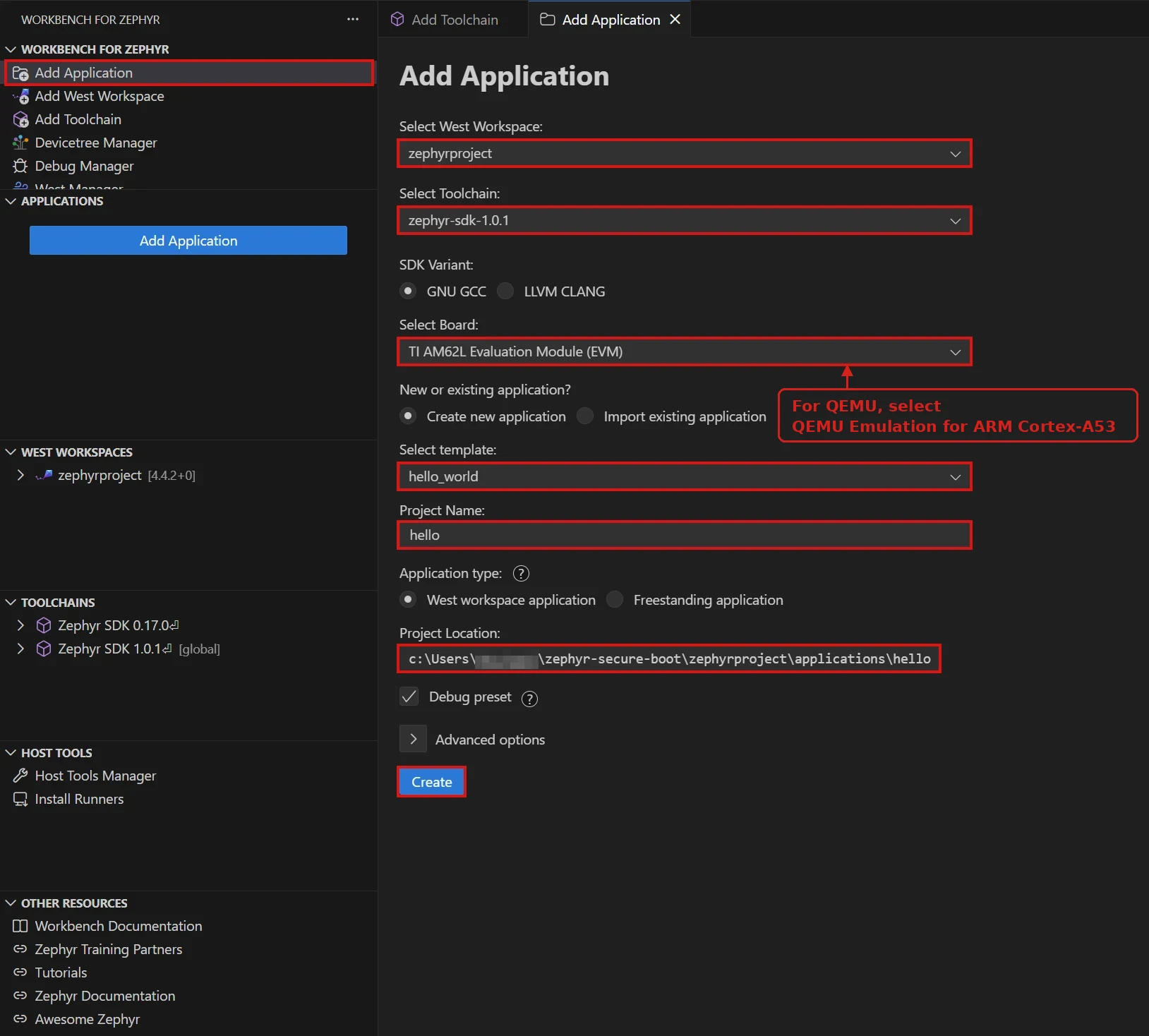Click the Host Tools Manager wrench icon
Viewport: 1149px width, 1036px height.
click(20, 776)
